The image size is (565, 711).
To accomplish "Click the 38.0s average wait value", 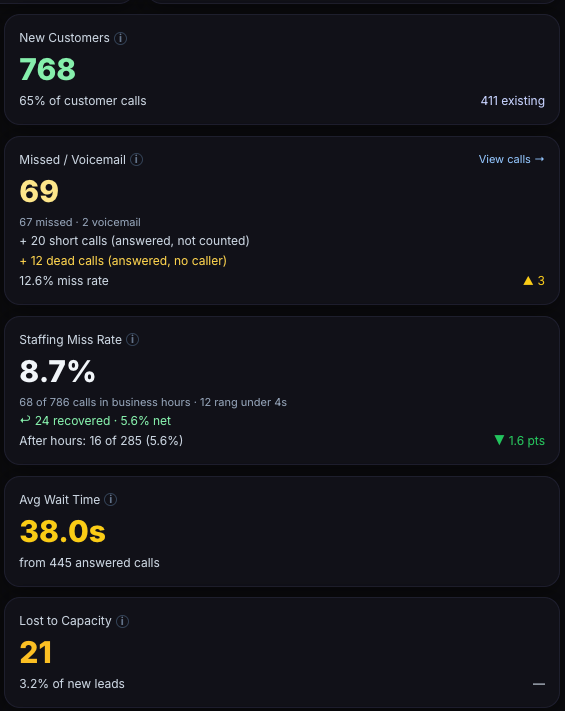I will (x=63, y=531).
